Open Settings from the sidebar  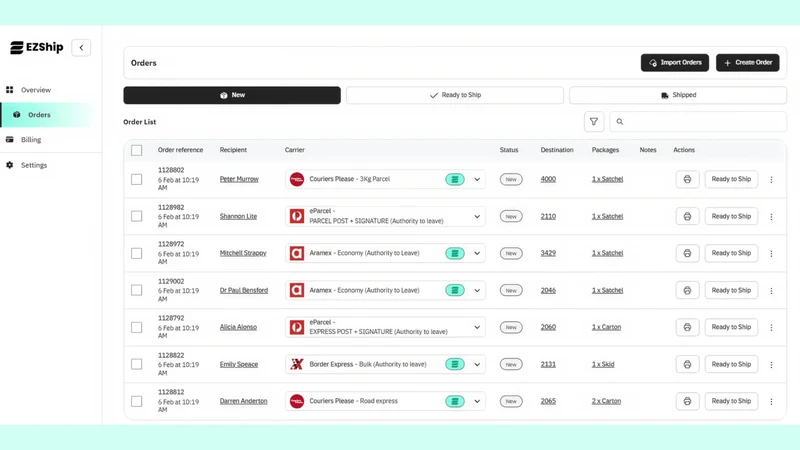(x=34, y=165)
